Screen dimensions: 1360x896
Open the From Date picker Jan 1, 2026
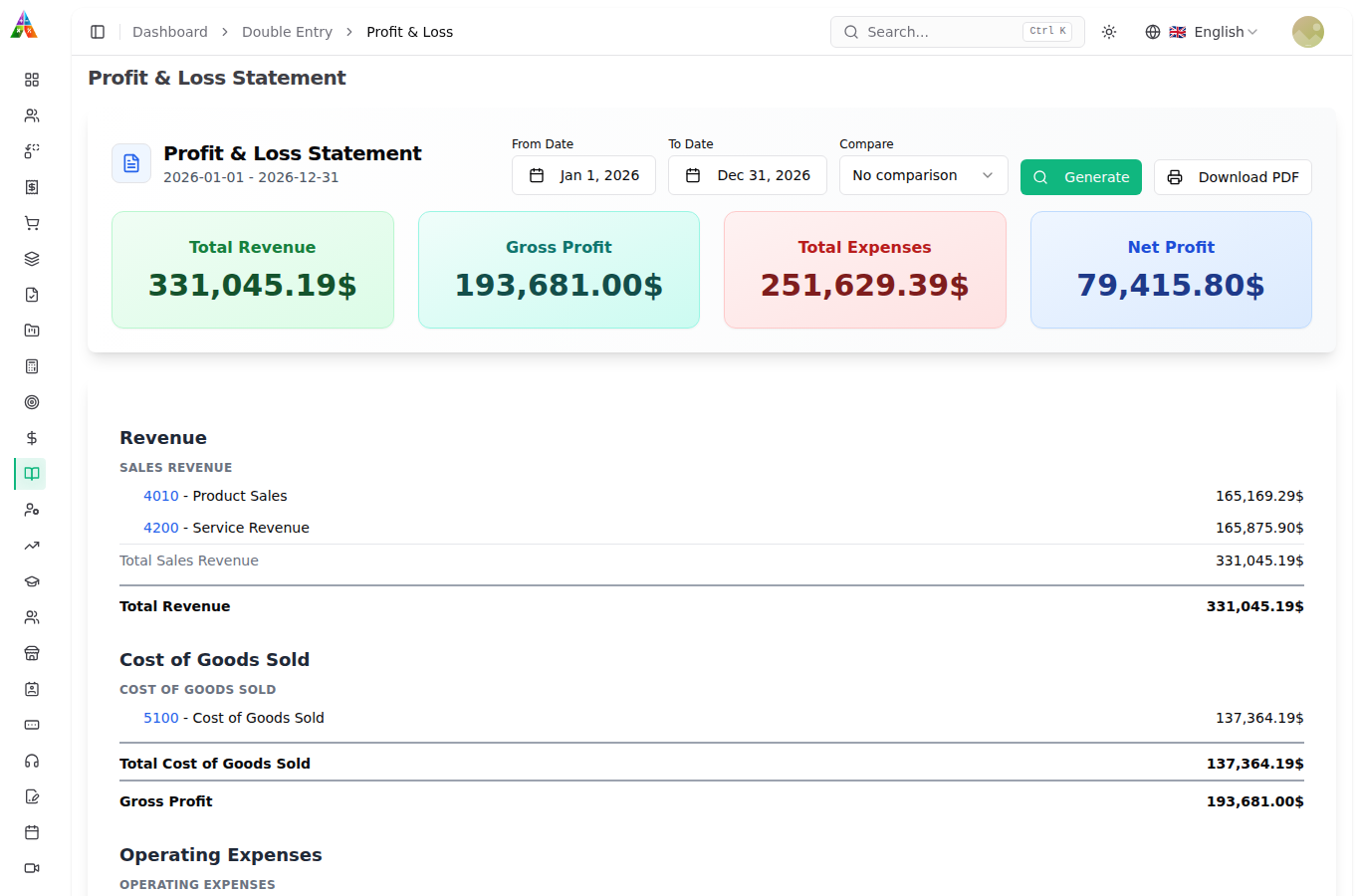583,175
